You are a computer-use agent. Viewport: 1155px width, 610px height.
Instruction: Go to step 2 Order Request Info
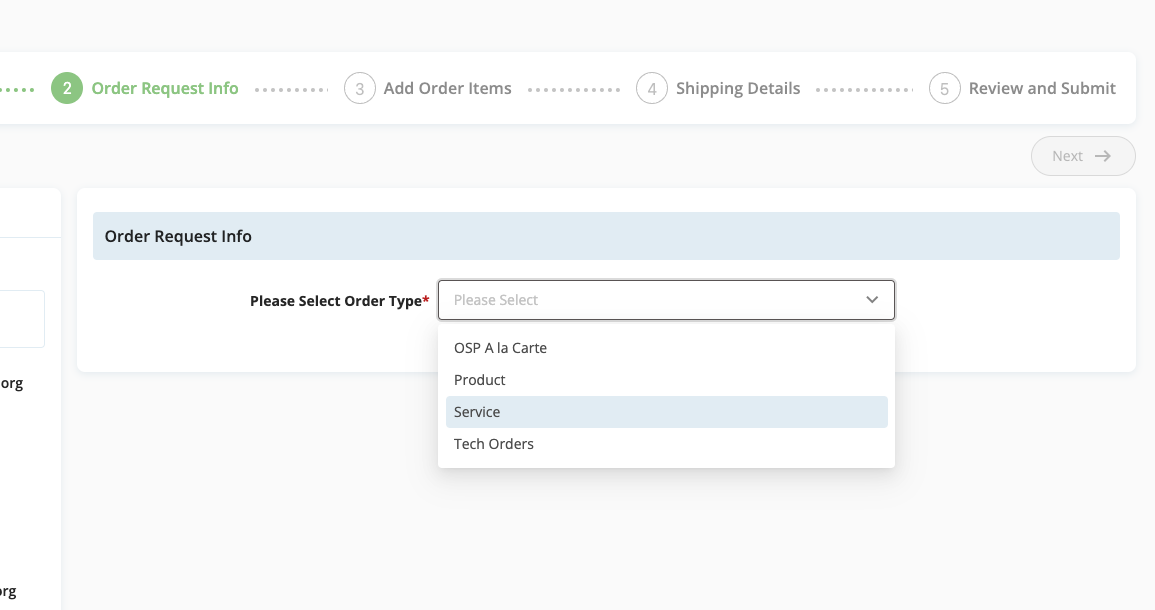click(x=145, y=88)
